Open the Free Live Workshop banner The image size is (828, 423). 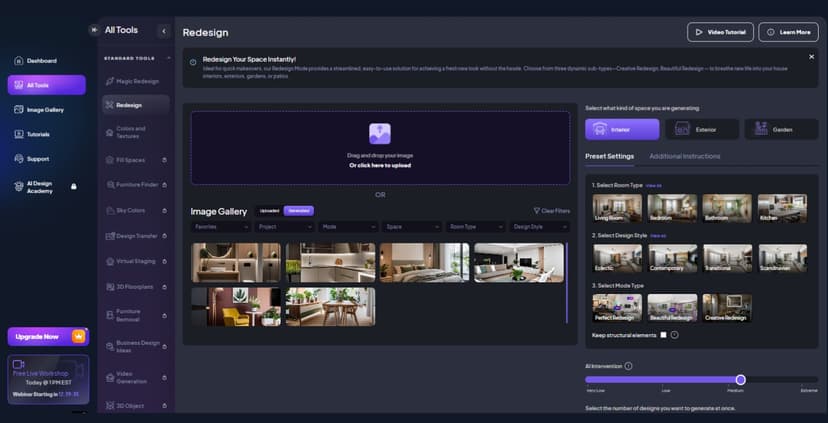[48, 379]
